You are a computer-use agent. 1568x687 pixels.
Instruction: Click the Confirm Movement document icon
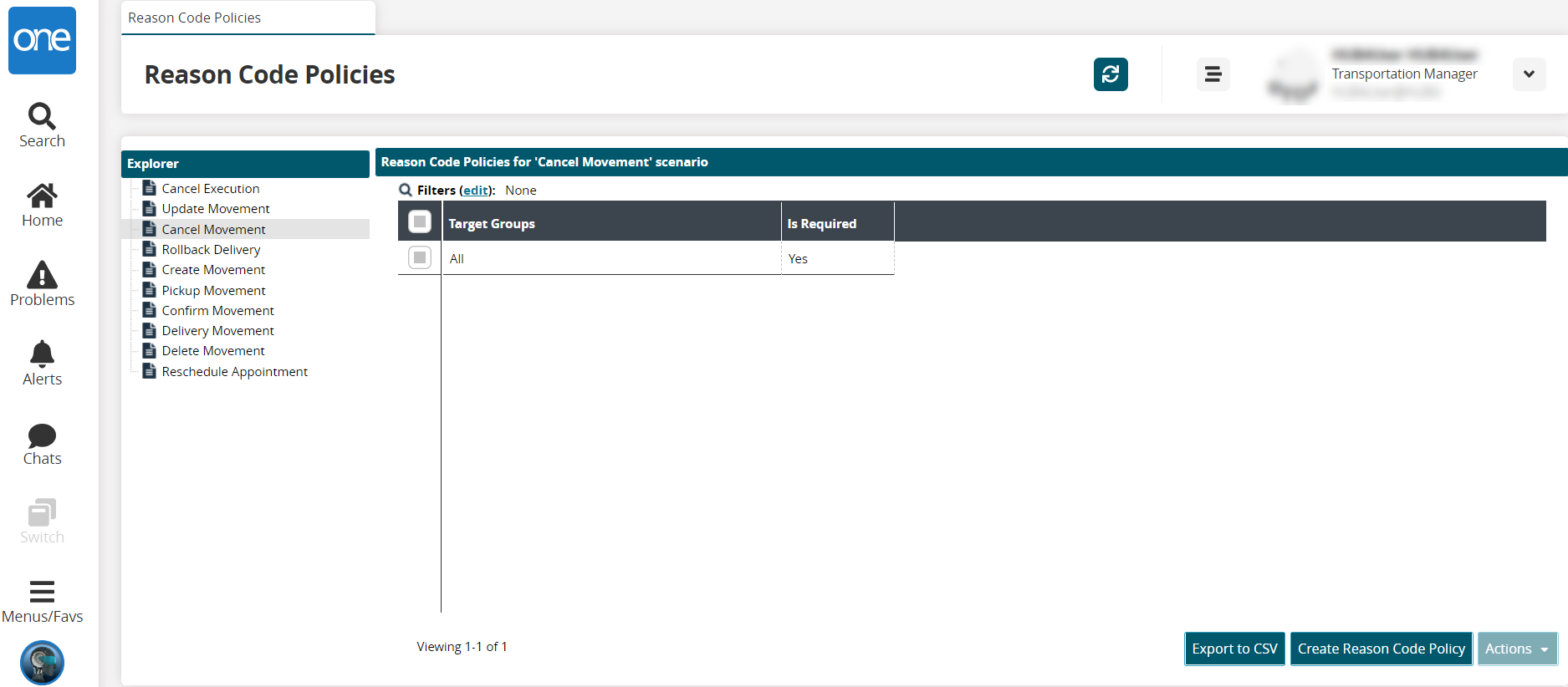coord(150,310)
